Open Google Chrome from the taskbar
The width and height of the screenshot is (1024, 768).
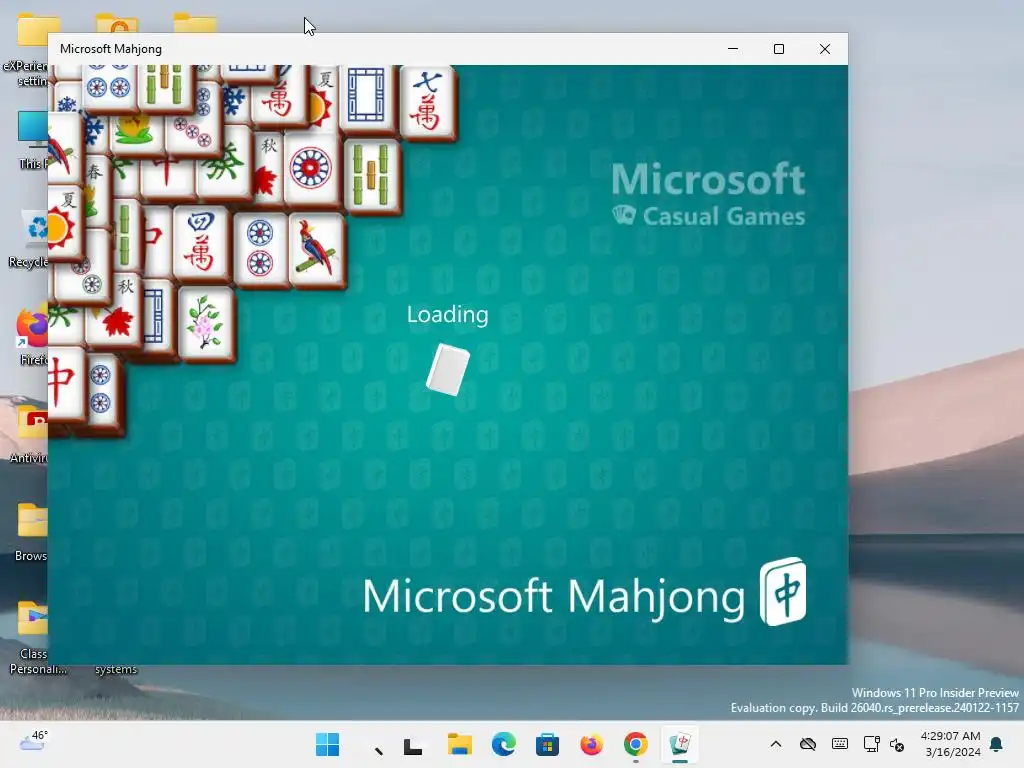(635, 744)
